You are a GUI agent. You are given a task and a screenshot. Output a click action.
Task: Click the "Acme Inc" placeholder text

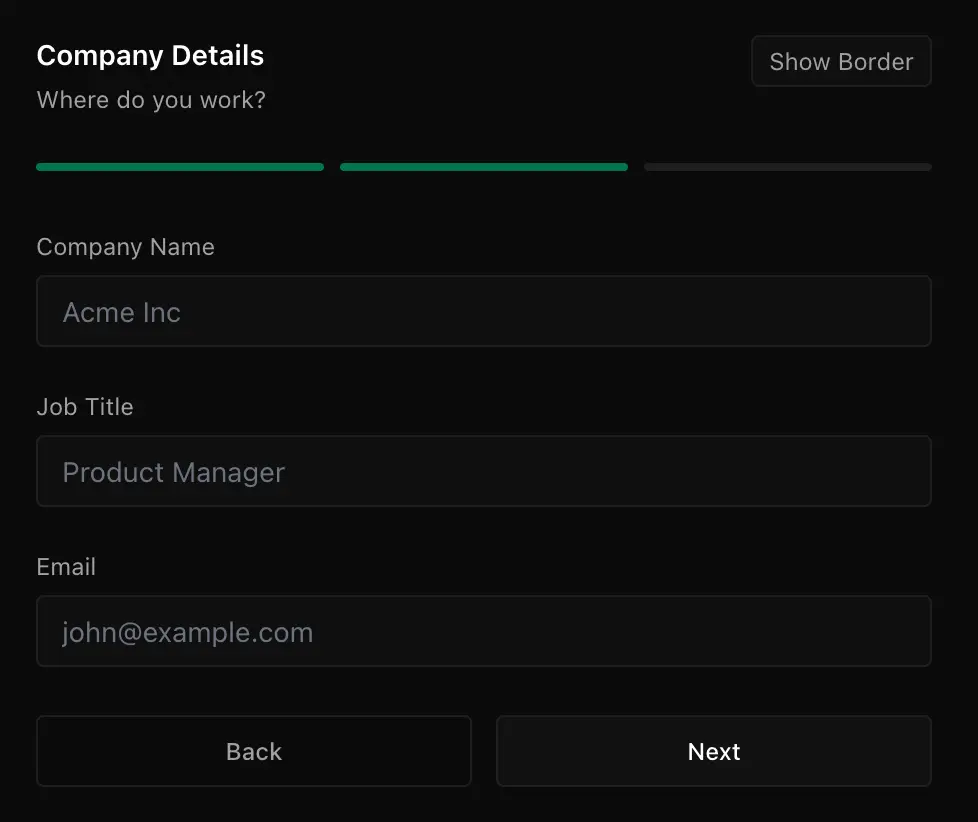(122, 312)
